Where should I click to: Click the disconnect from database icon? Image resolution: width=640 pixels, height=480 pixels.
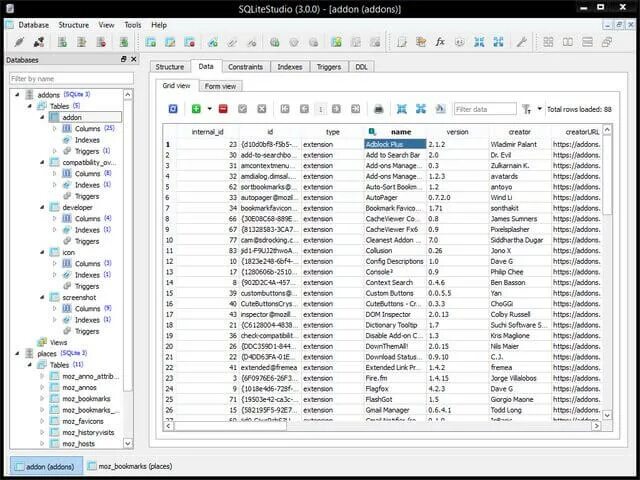pyautogui.click(x=39, y=42)
